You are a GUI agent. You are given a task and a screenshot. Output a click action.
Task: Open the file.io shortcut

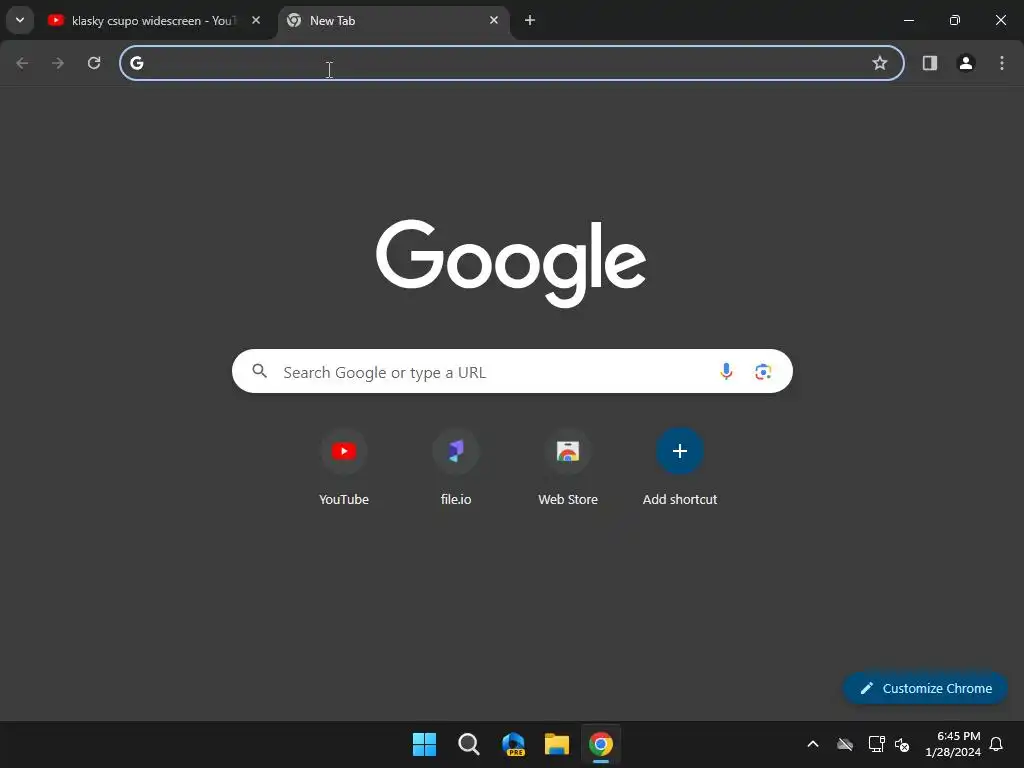456,468
